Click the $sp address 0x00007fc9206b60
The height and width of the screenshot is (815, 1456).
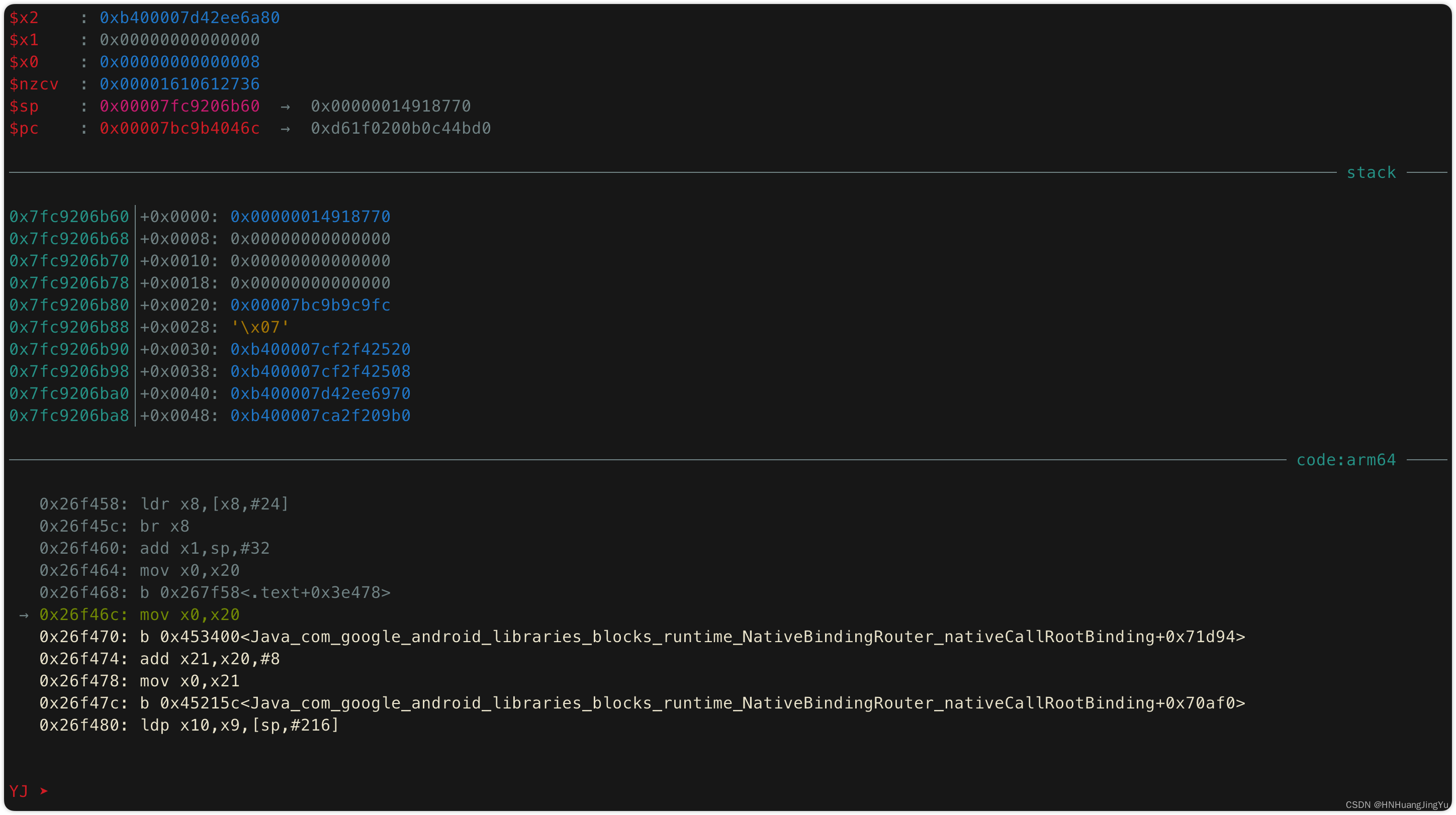[x=179, y=106]
